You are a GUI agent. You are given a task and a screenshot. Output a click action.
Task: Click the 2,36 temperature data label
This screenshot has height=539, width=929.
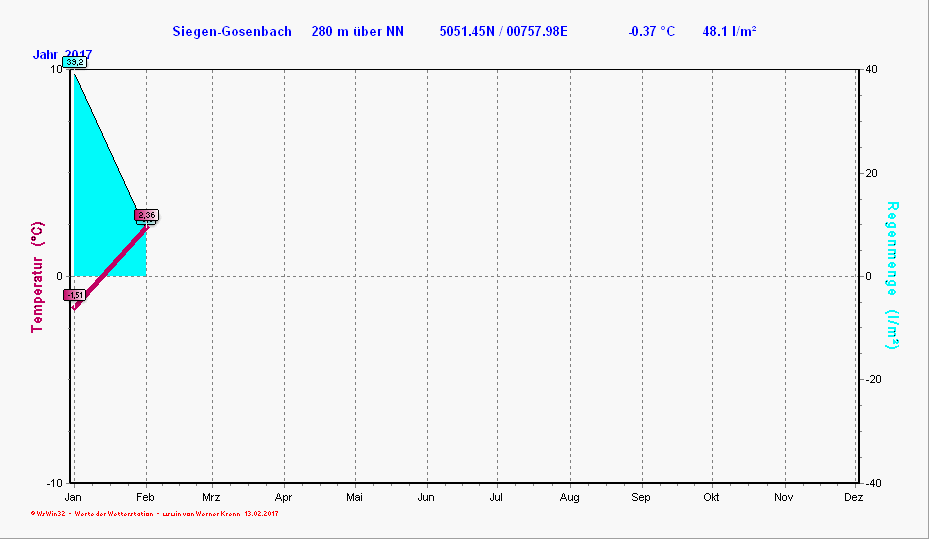click(x=147, y=215)
